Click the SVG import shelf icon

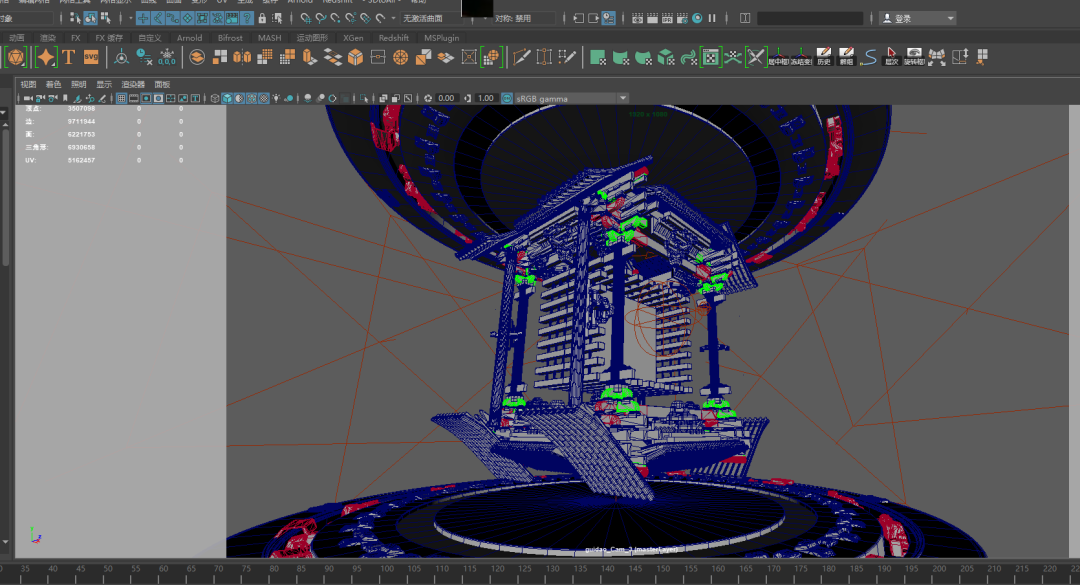[92, 57]
